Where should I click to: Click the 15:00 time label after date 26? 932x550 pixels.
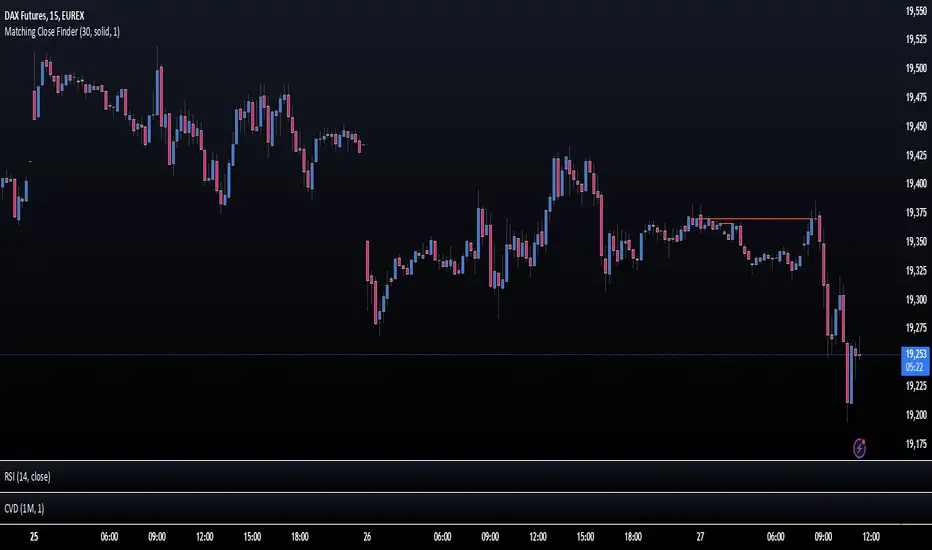click(585, 536)
